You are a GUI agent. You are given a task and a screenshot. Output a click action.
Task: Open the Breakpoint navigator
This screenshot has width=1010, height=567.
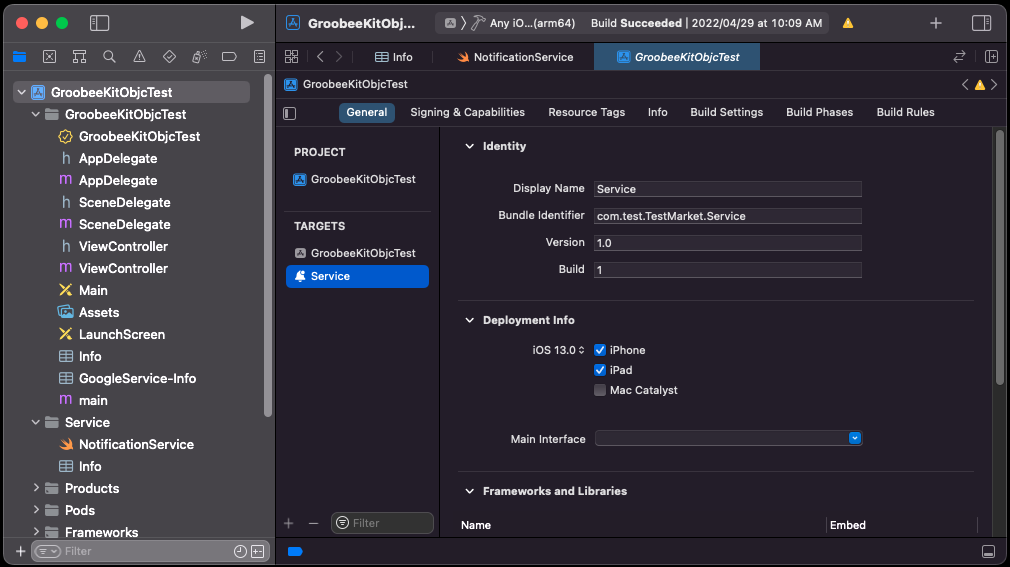click(229, 57)
